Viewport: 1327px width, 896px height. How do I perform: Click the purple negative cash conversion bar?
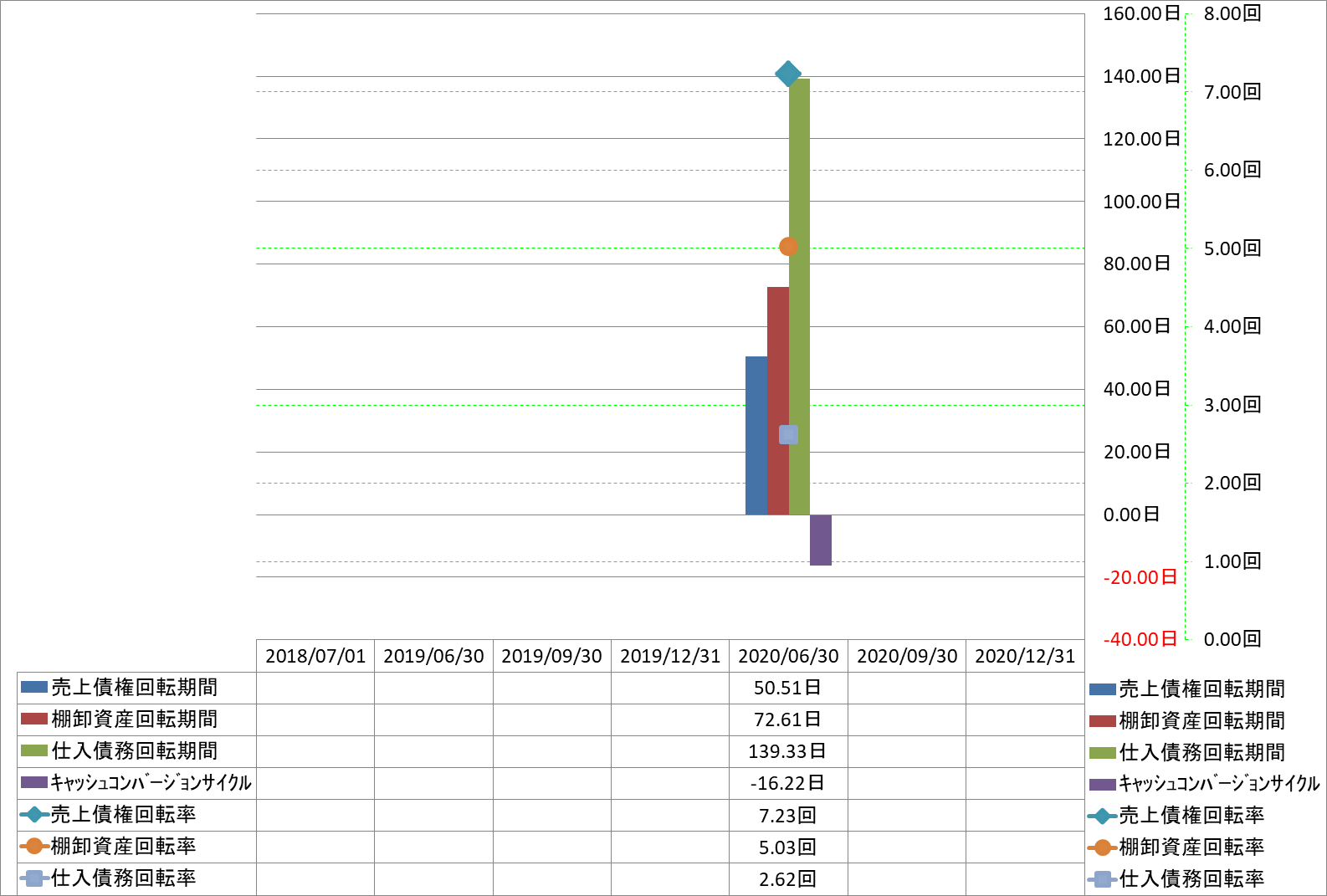tap(821, 540)
